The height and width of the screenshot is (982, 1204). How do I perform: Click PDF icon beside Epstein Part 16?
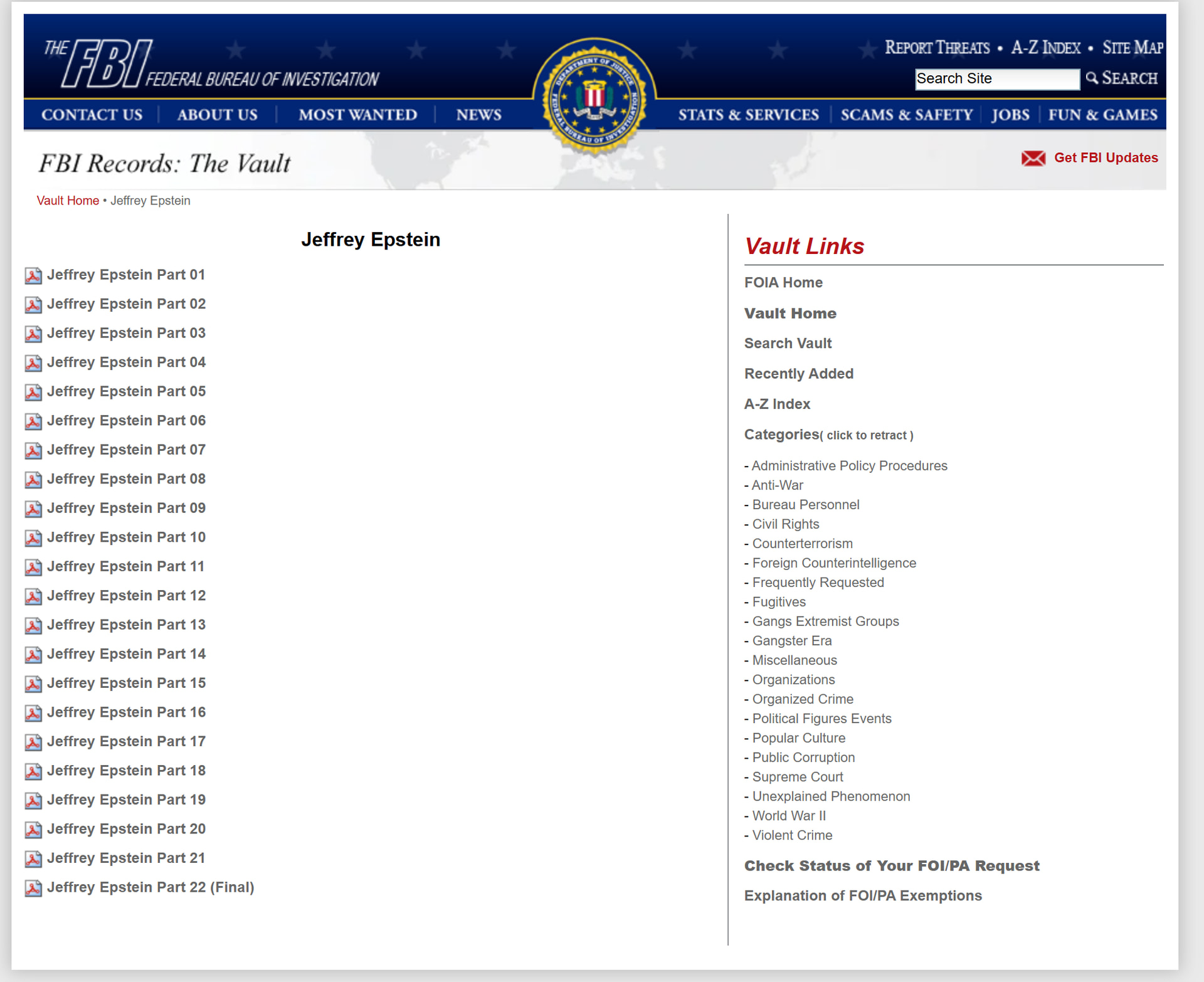coord(33,713)
